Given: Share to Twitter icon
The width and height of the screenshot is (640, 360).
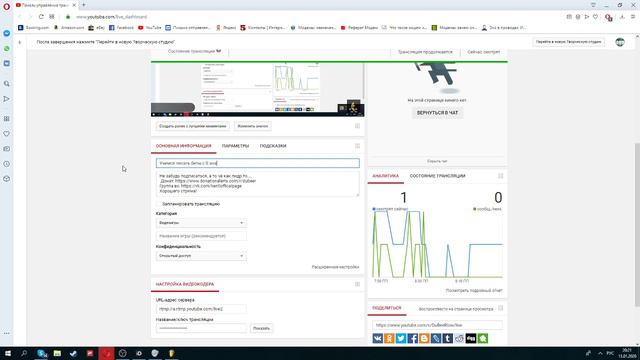Looking at the screenshot, I should pyautogui.click(x=401, y=338).
